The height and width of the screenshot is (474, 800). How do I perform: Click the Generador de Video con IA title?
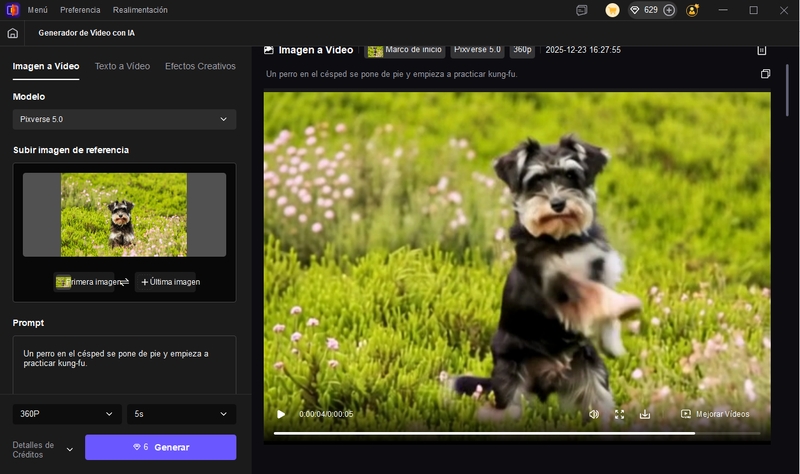(87, 33)
